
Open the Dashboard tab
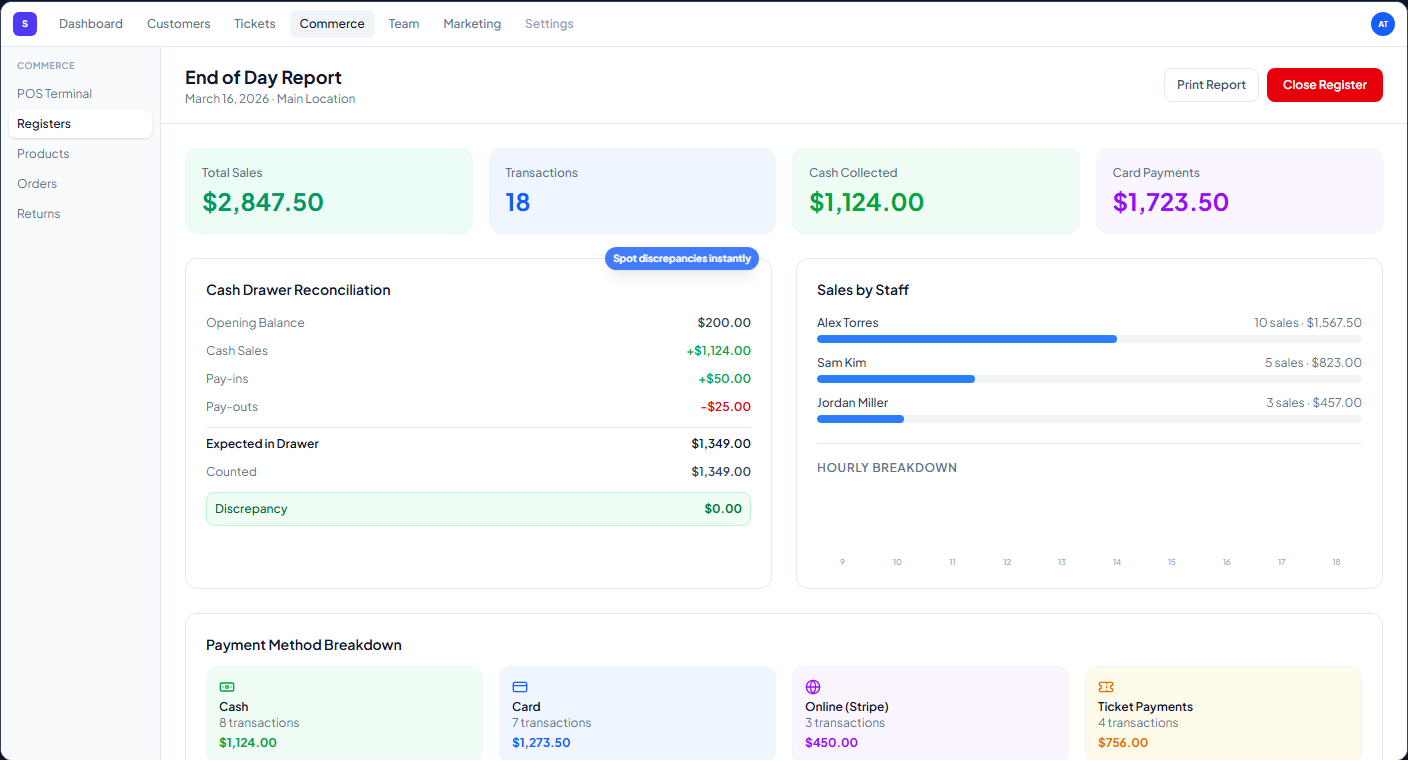[91, 24]
